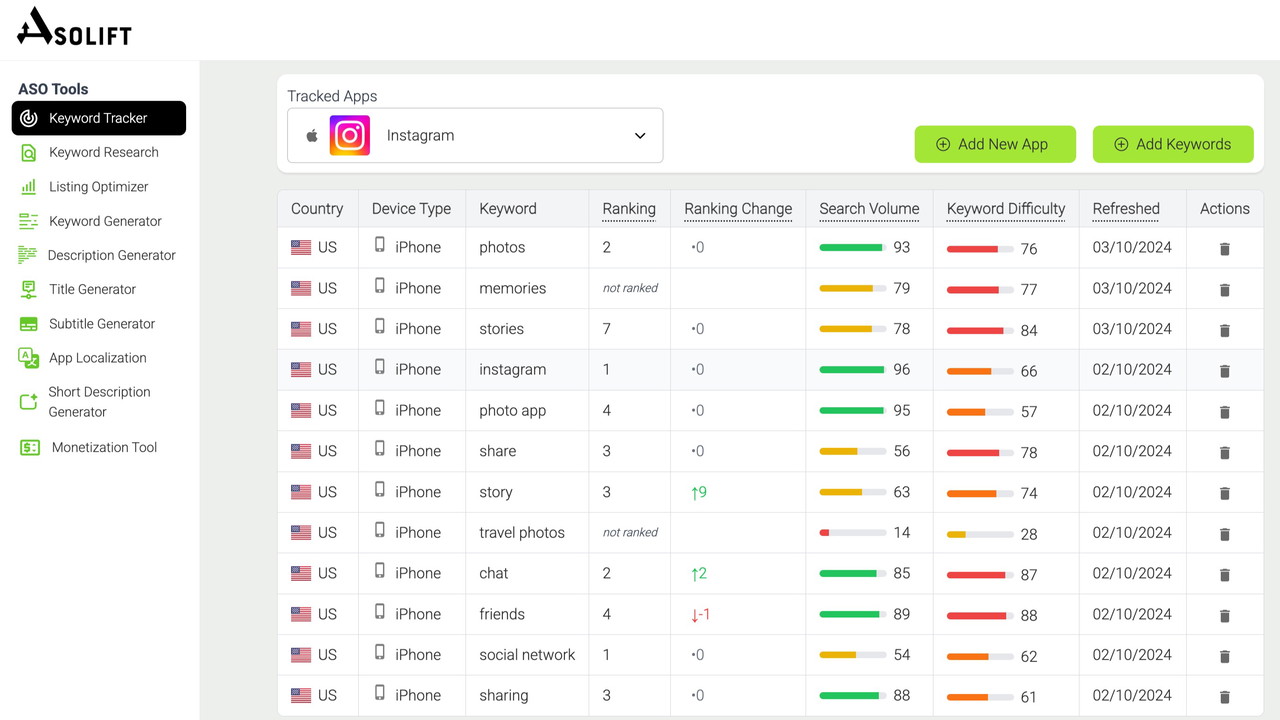Viewport: 1280px width, 720px height.
Task: Click the Refreshed column header
Action: point(1126,209)
